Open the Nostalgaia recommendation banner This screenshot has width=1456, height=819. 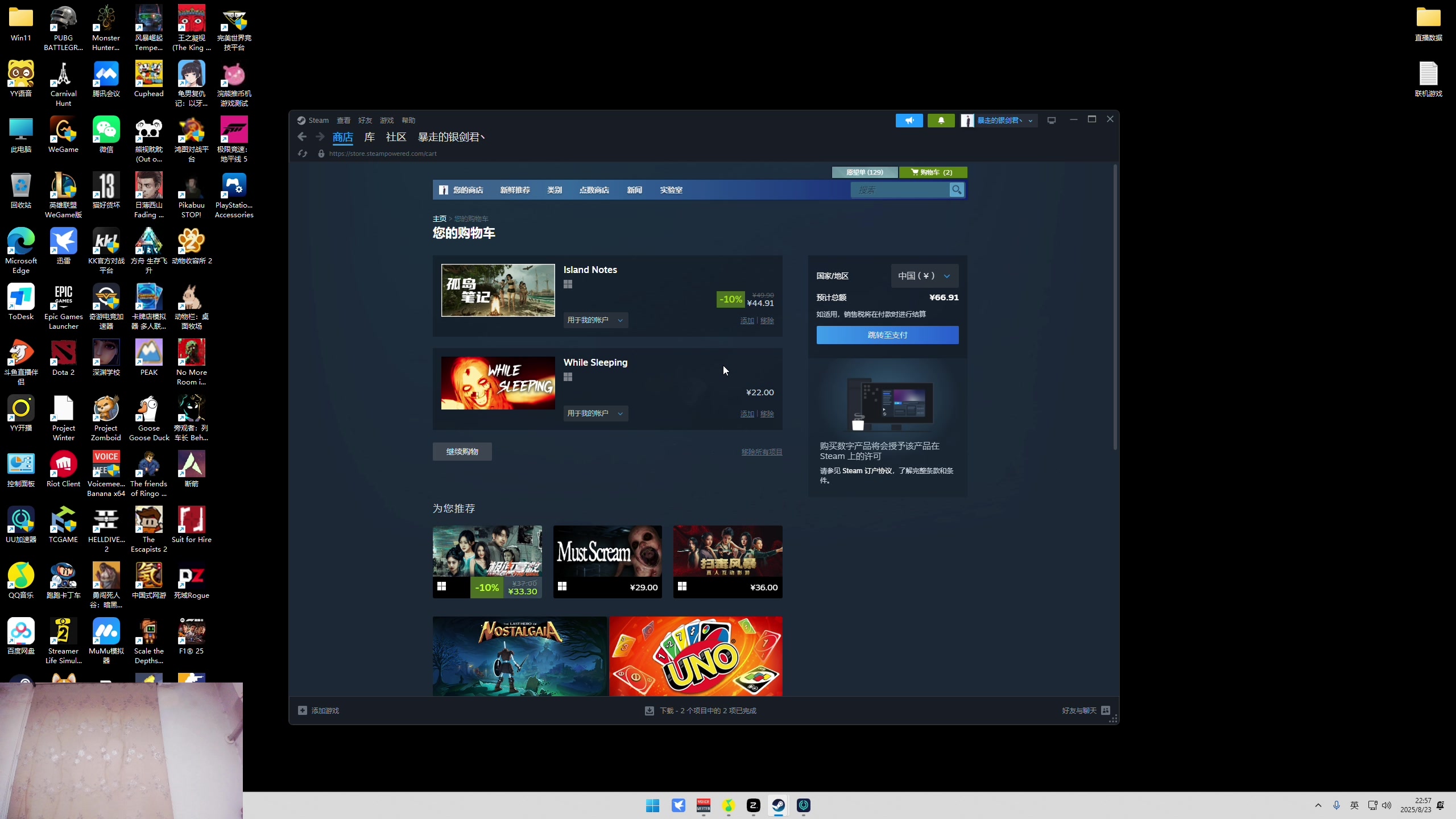(x=520, y=656)
